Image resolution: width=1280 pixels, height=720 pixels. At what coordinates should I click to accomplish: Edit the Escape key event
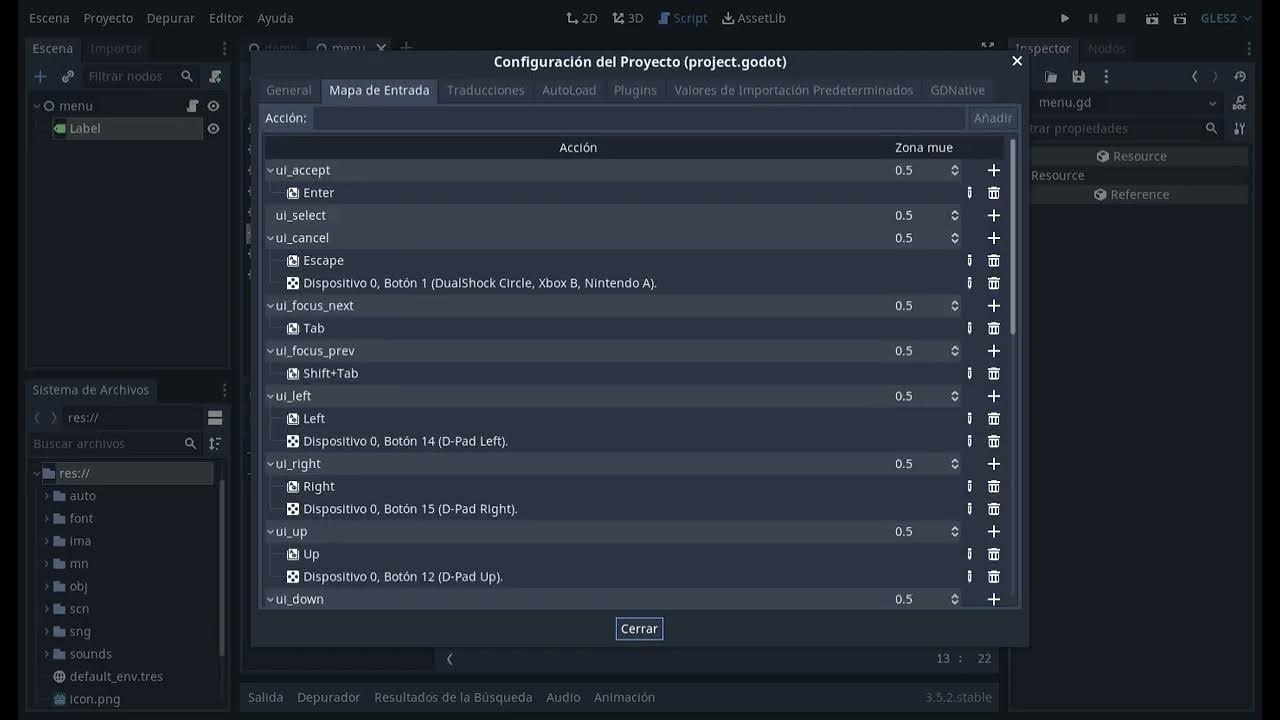coord(969,261)
